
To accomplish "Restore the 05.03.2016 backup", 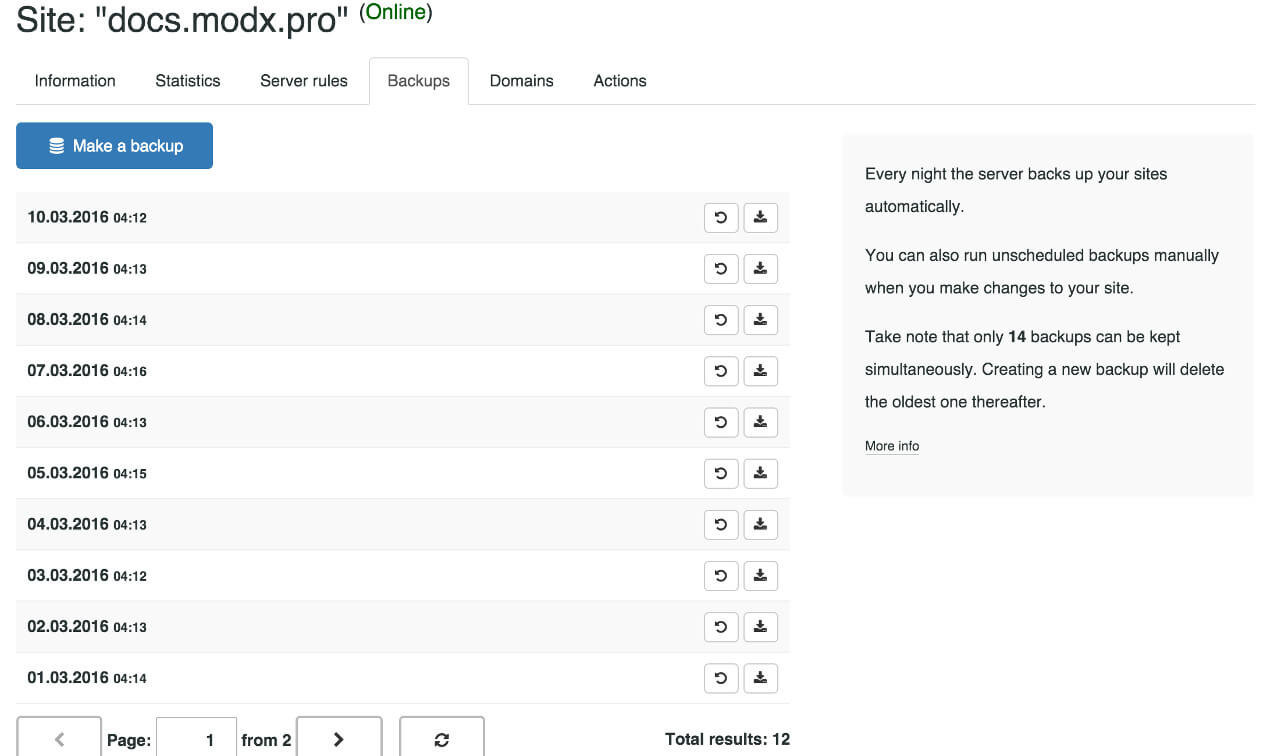I will [721, 473].
